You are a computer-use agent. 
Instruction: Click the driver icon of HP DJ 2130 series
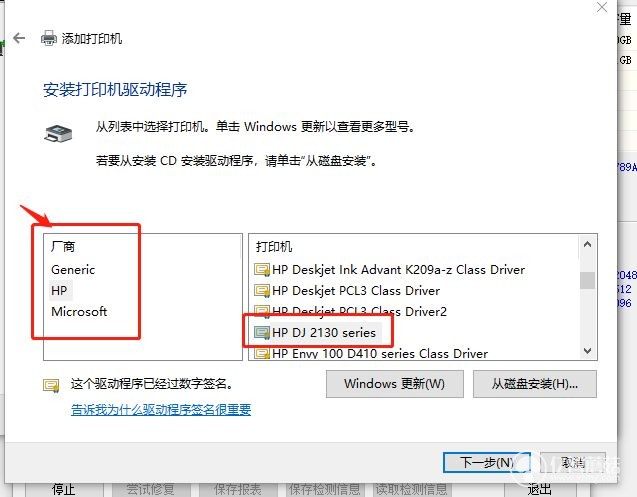262,332
